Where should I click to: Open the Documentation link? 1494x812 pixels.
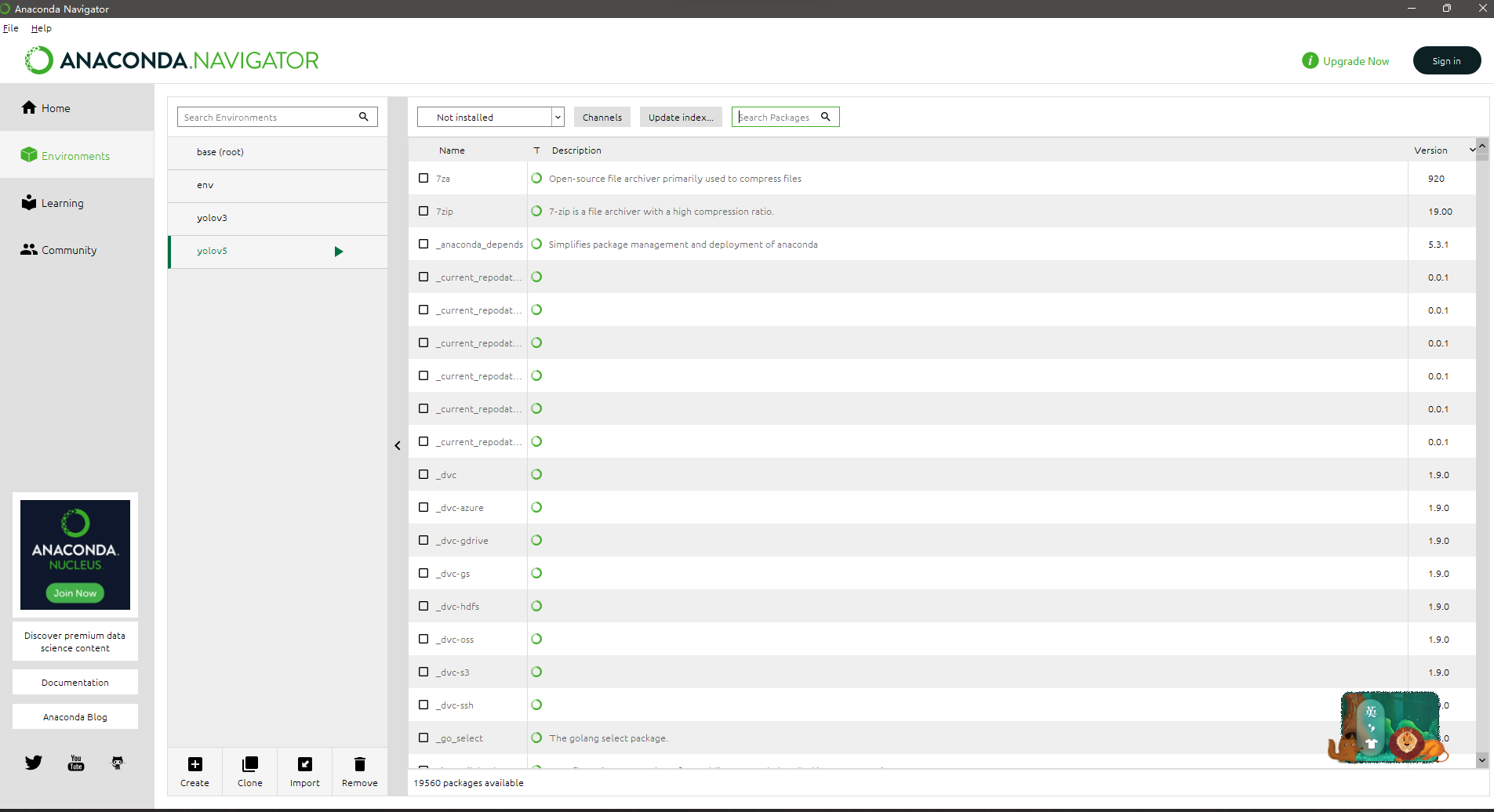pyautogui.click(x=75, y=682)
